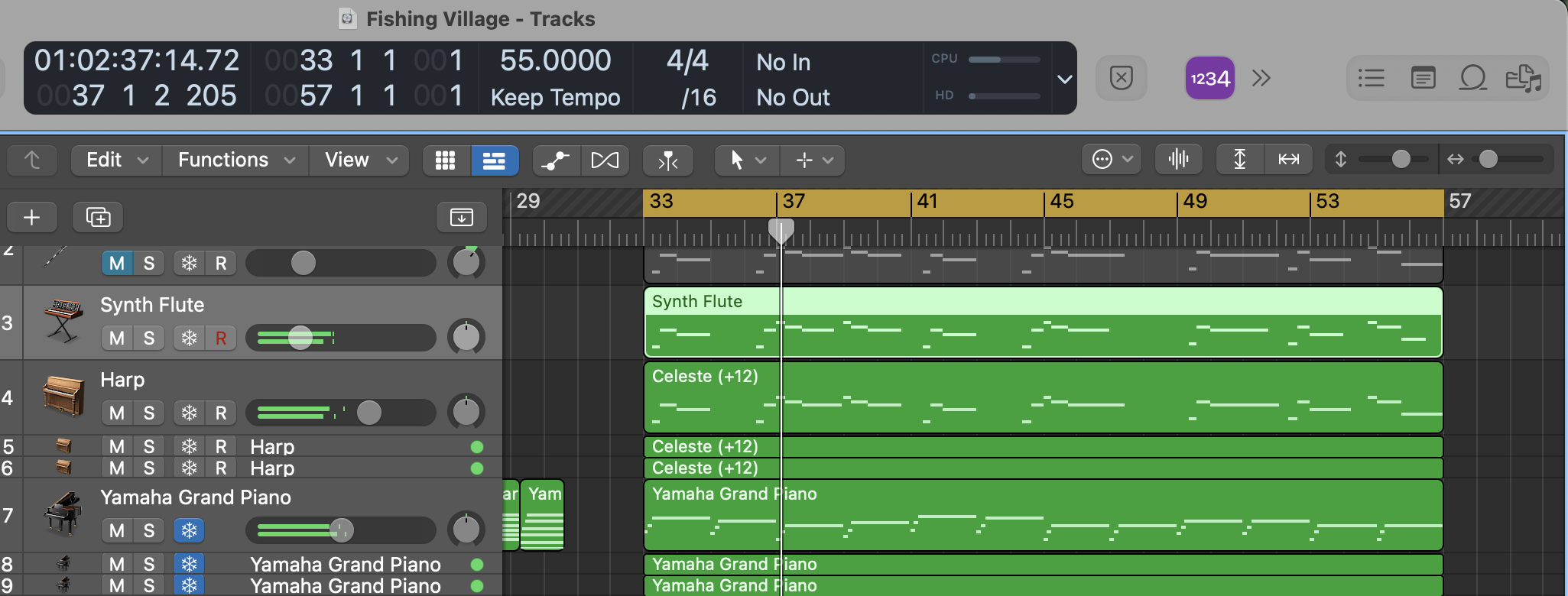Open the Edit menu

tap(116, 160)
